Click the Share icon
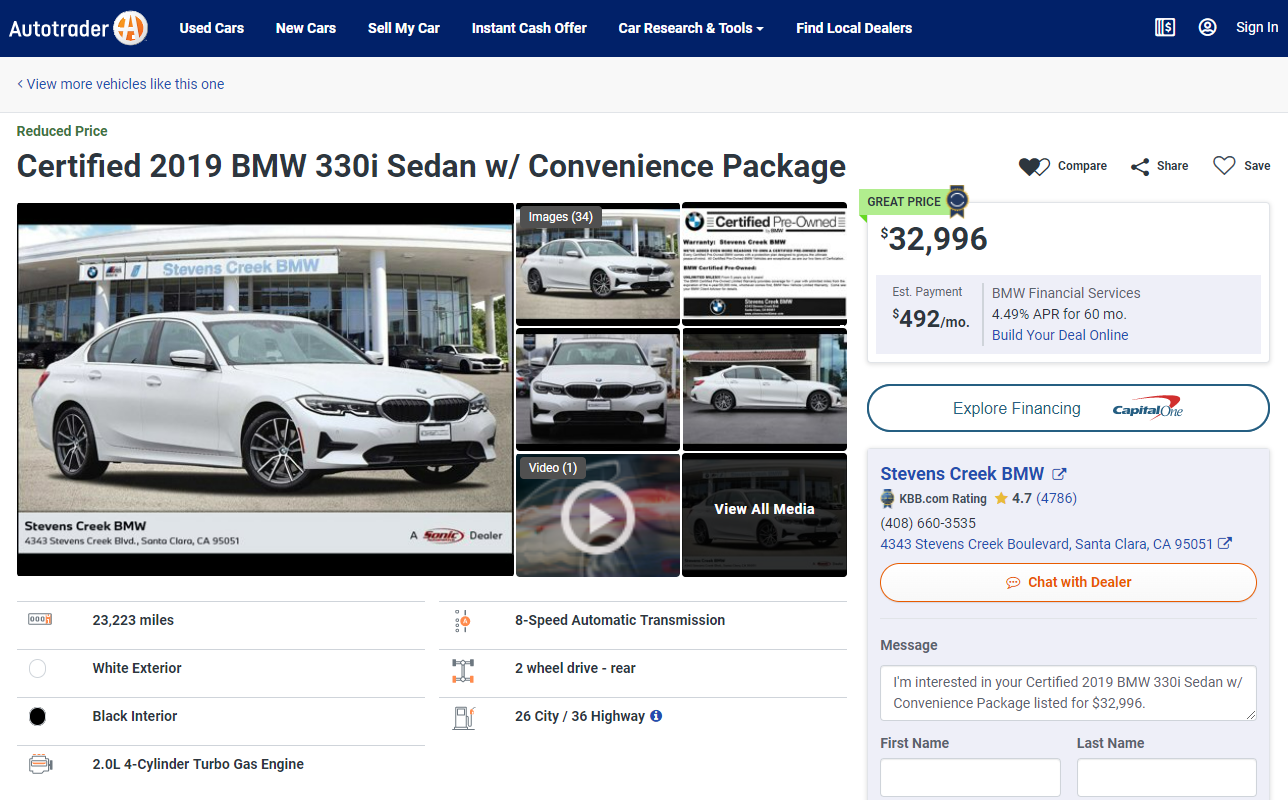This screenshot has height=800, width=1288. 1140,166
